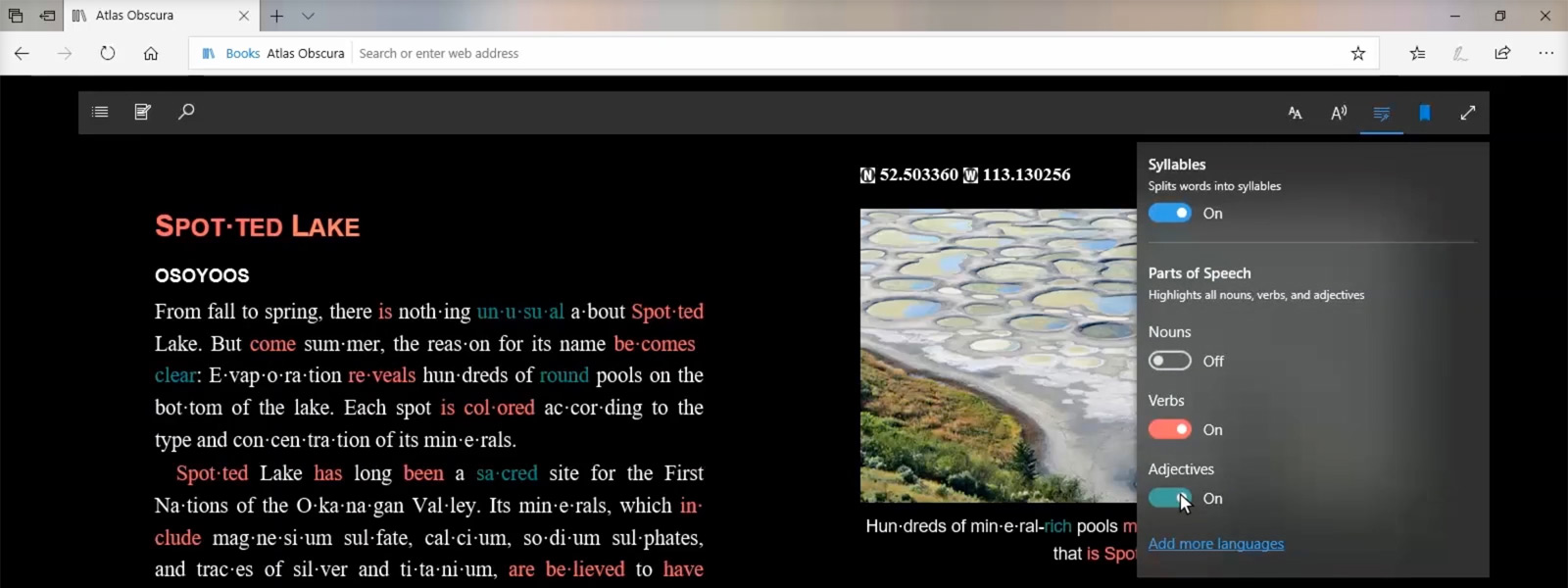Minimize the browser window
Image resolution: width=1568 pixels, height=588 pixels.
pyautogui.click(x=1455, y=16)
